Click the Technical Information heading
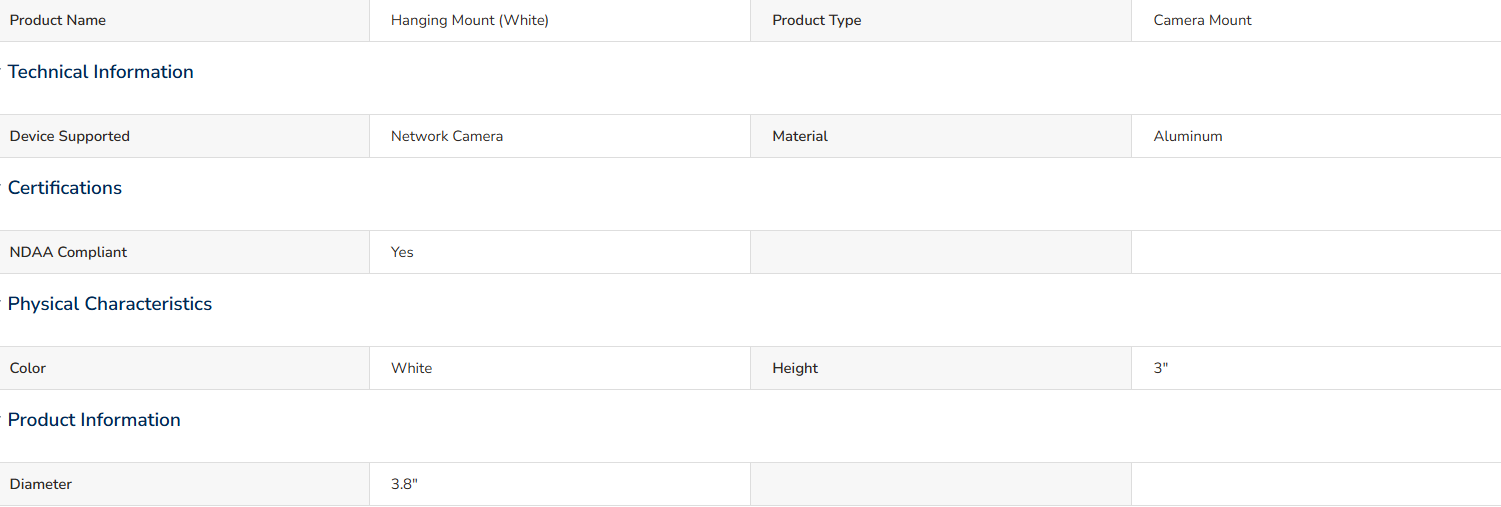This screenshot has height=507, width=1501. click(x=101, y=72)
